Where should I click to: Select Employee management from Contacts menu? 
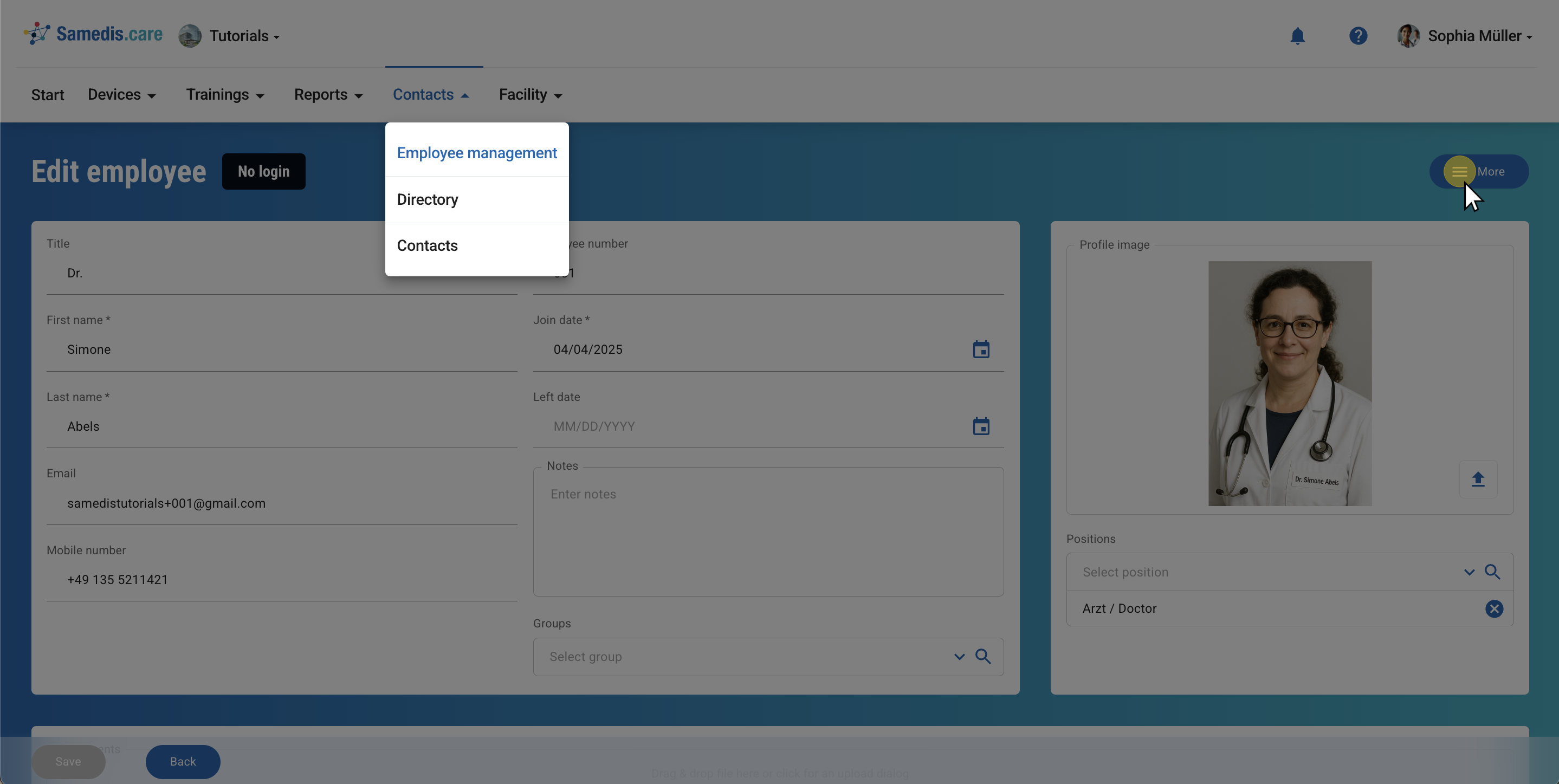pos(476,153)
